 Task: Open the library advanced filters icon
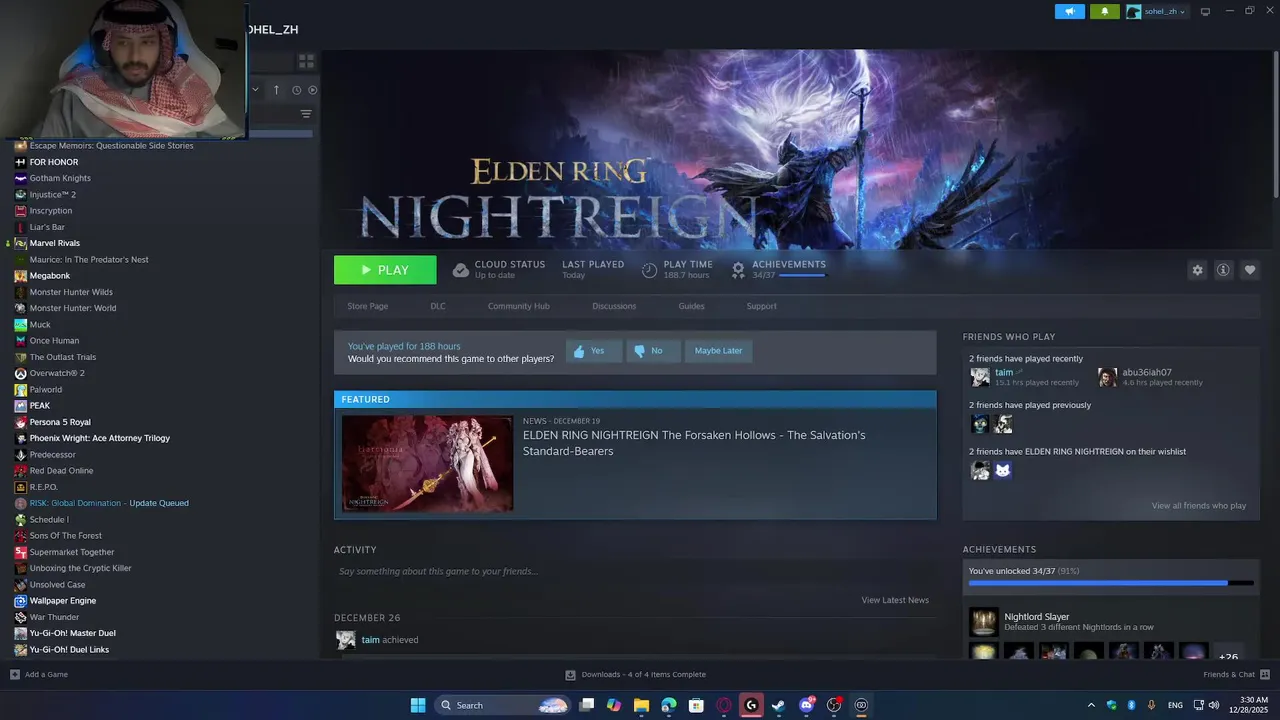click(306, 114)
